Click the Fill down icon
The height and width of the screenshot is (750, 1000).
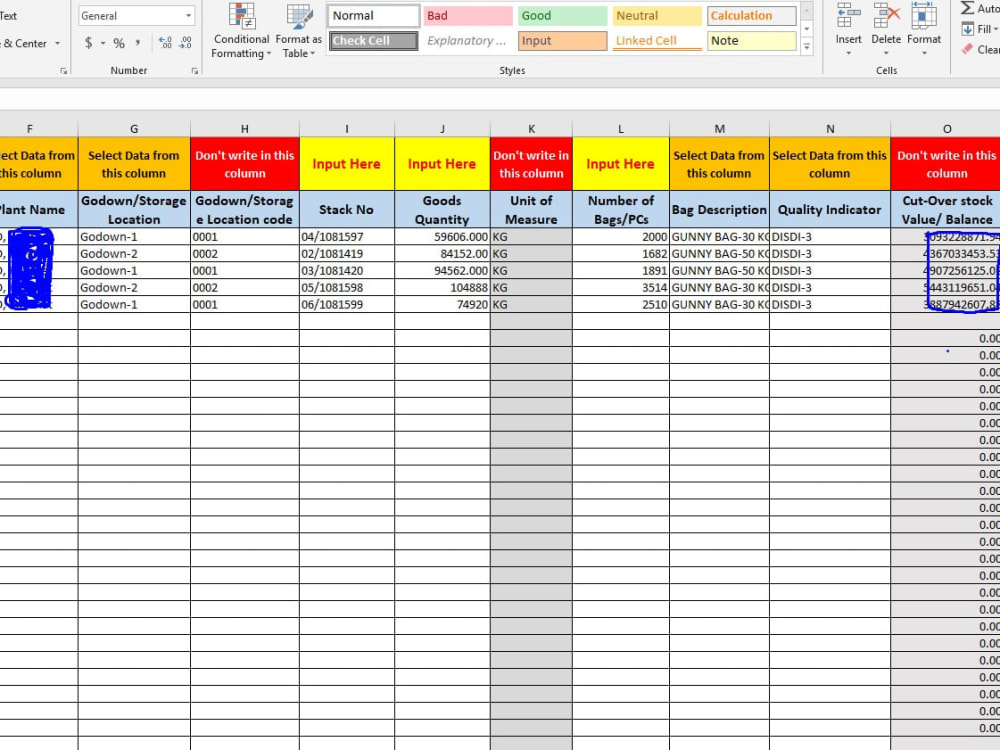coord(967,29)
